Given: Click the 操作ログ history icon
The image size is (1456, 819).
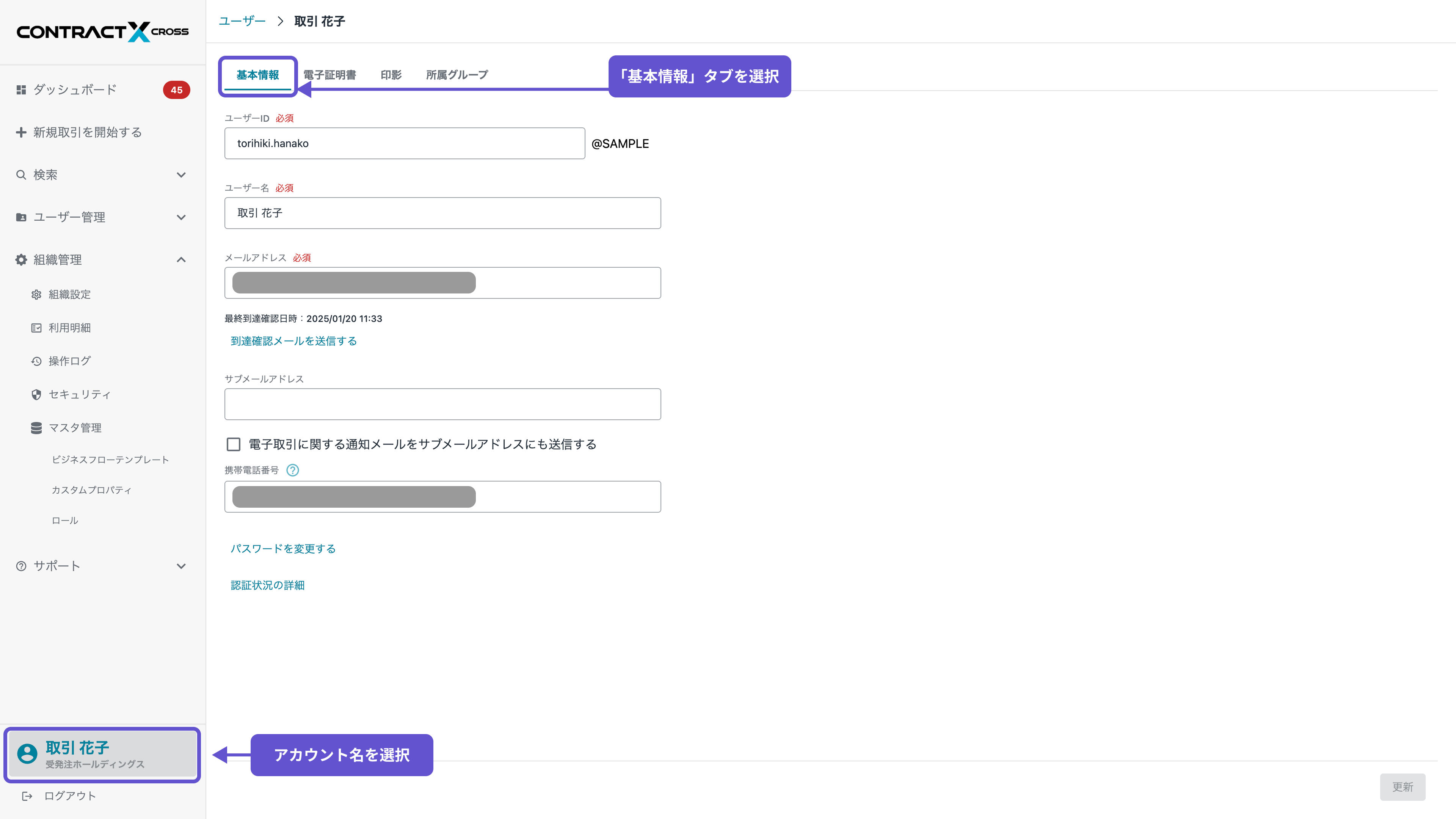Looking at the screenshot, I should [36, 361].
